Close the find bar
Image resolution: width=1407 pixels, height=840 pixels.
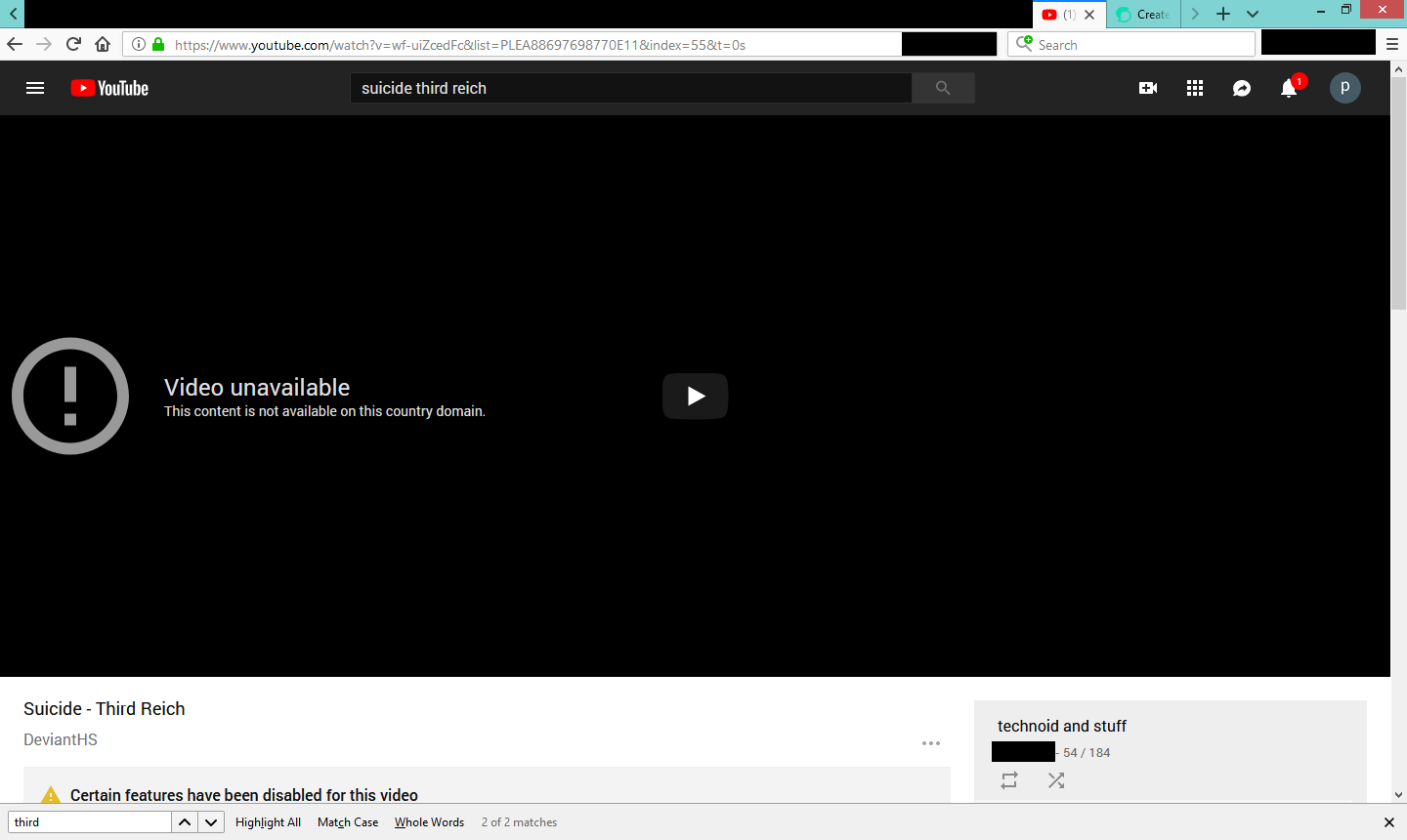(x=1389, y=822)
